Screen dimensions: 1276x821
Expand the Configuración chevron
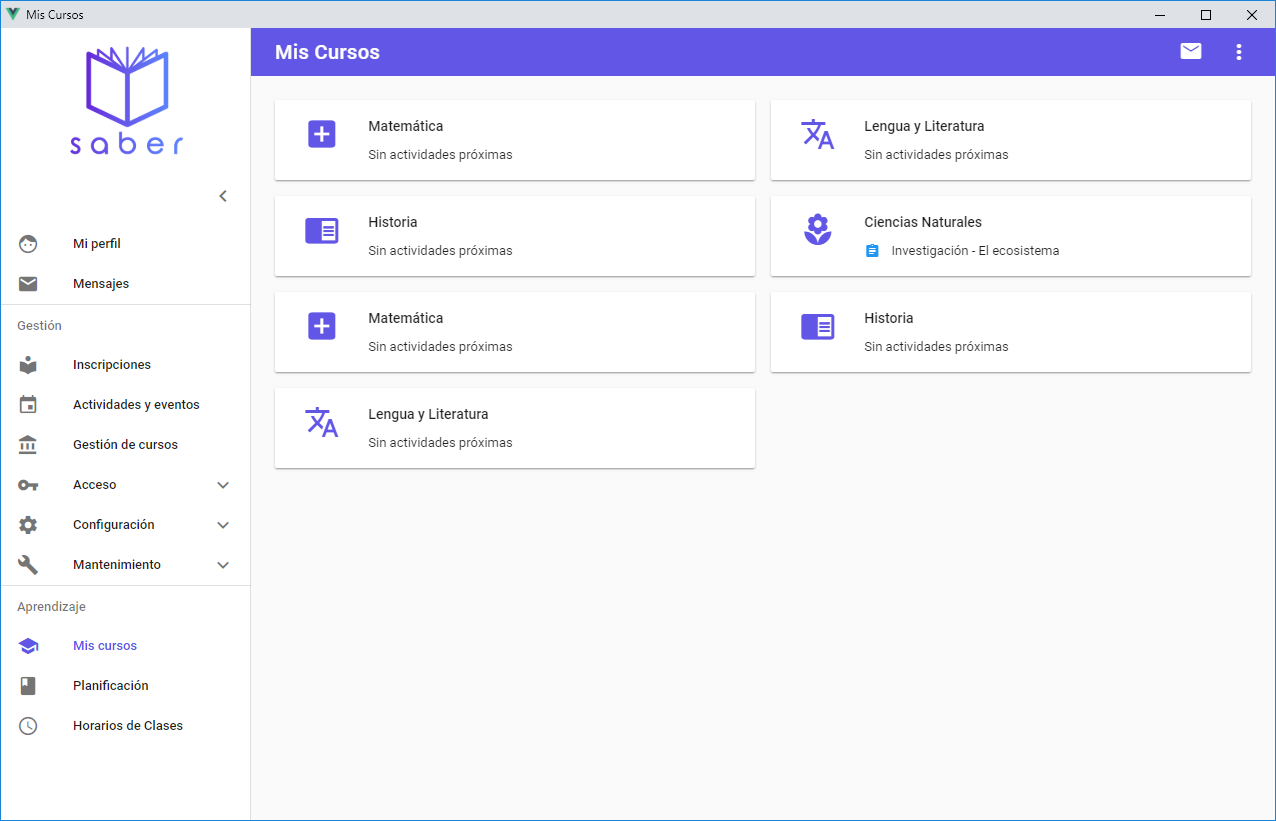pos(223,525)
